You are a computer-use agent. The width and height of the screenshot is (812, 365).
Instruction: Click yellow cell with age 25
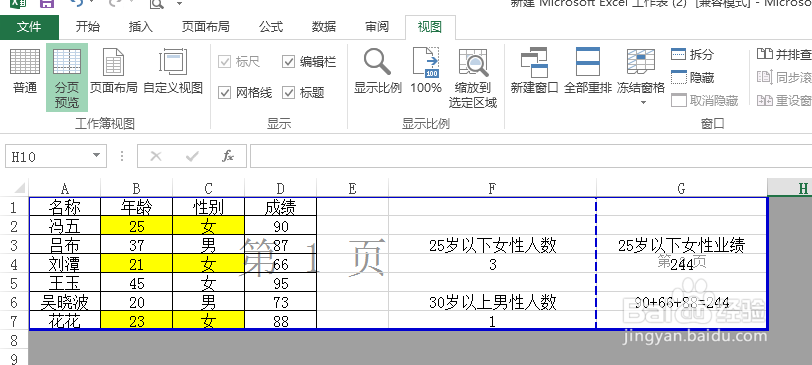[x=137, y=227]
